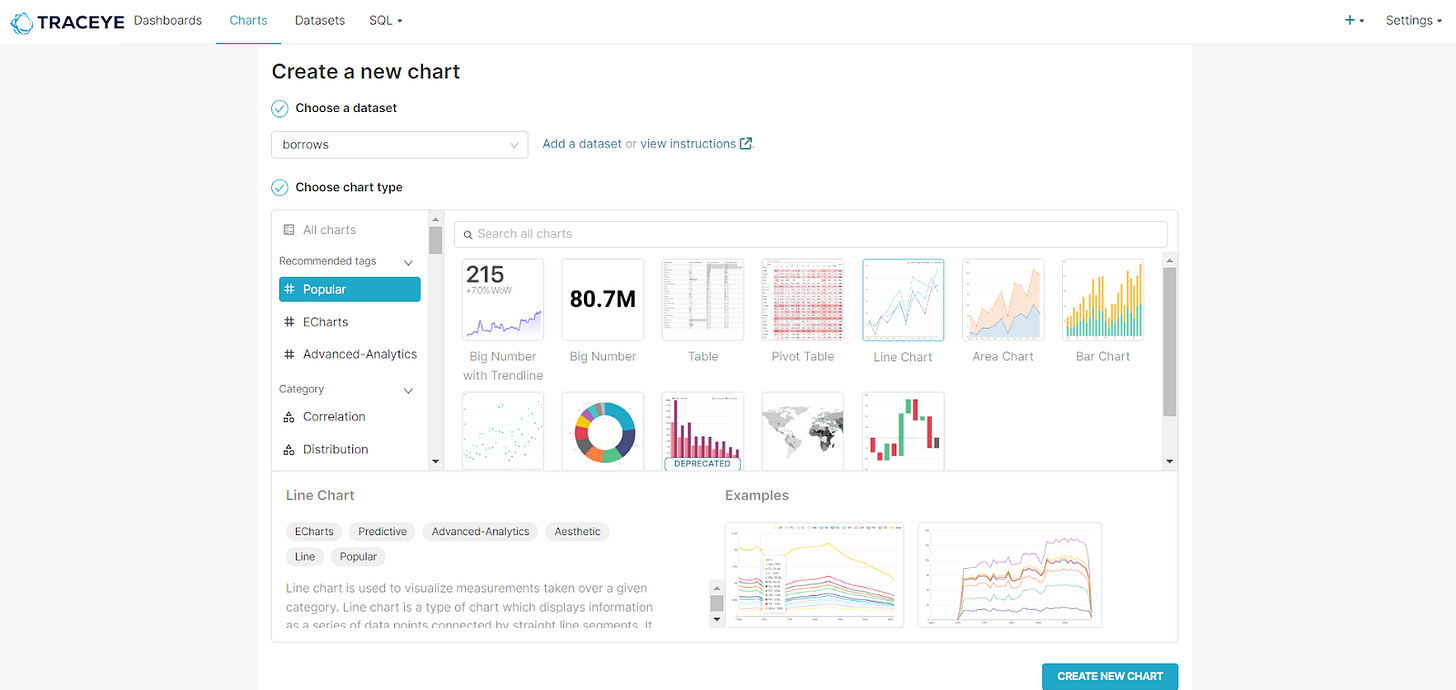Choose the donut pie chart thumbnail
The width and height of the screenshot is (1456, 690).
click(603, 430)
